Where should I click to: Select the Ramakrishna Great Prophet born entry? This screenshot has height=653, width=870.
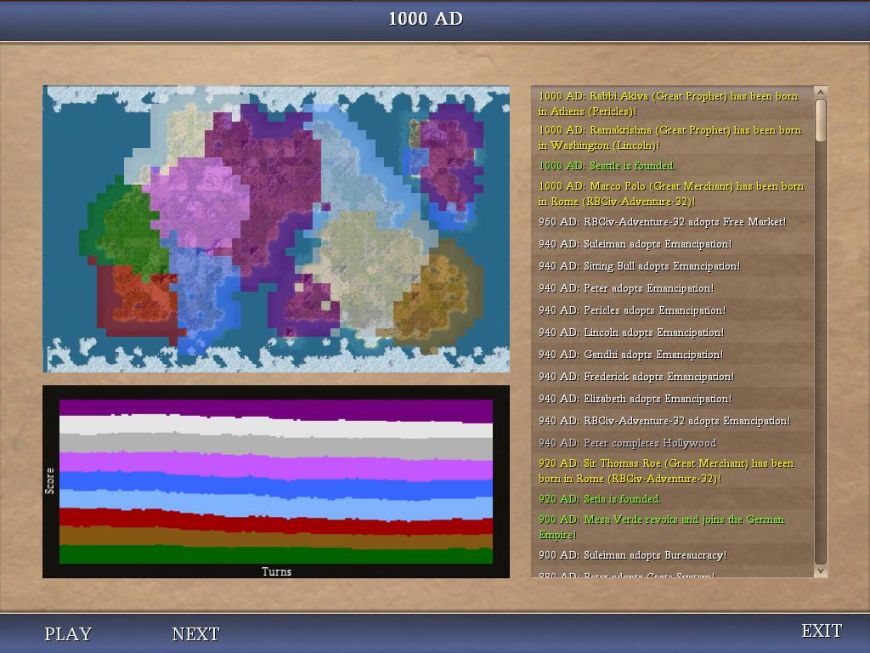coord(670,138)
